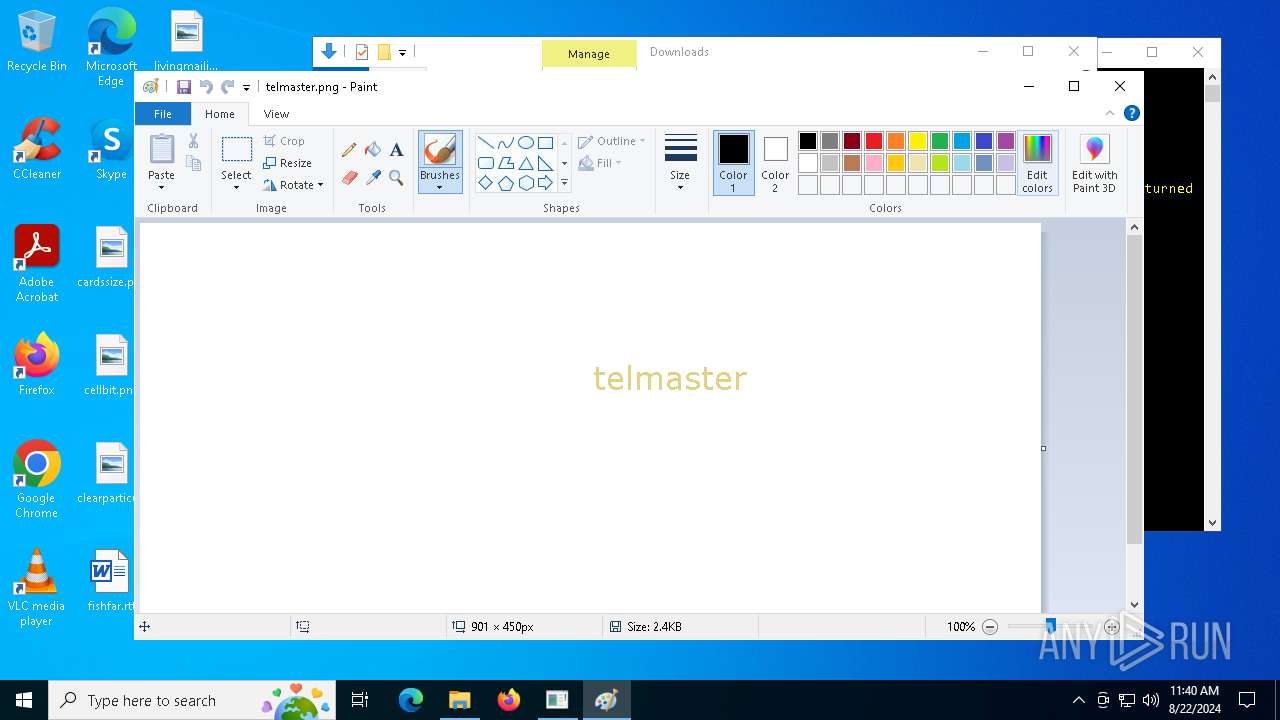The height and width of the screenshot is (720, 1280).
Task: Click the Cut scissors icon
Action: pos(194,141)
